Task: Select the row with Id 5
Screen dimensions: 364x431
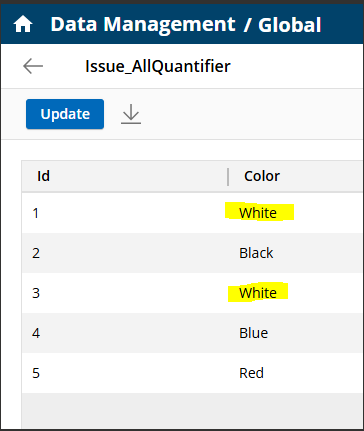Action: 193,373
